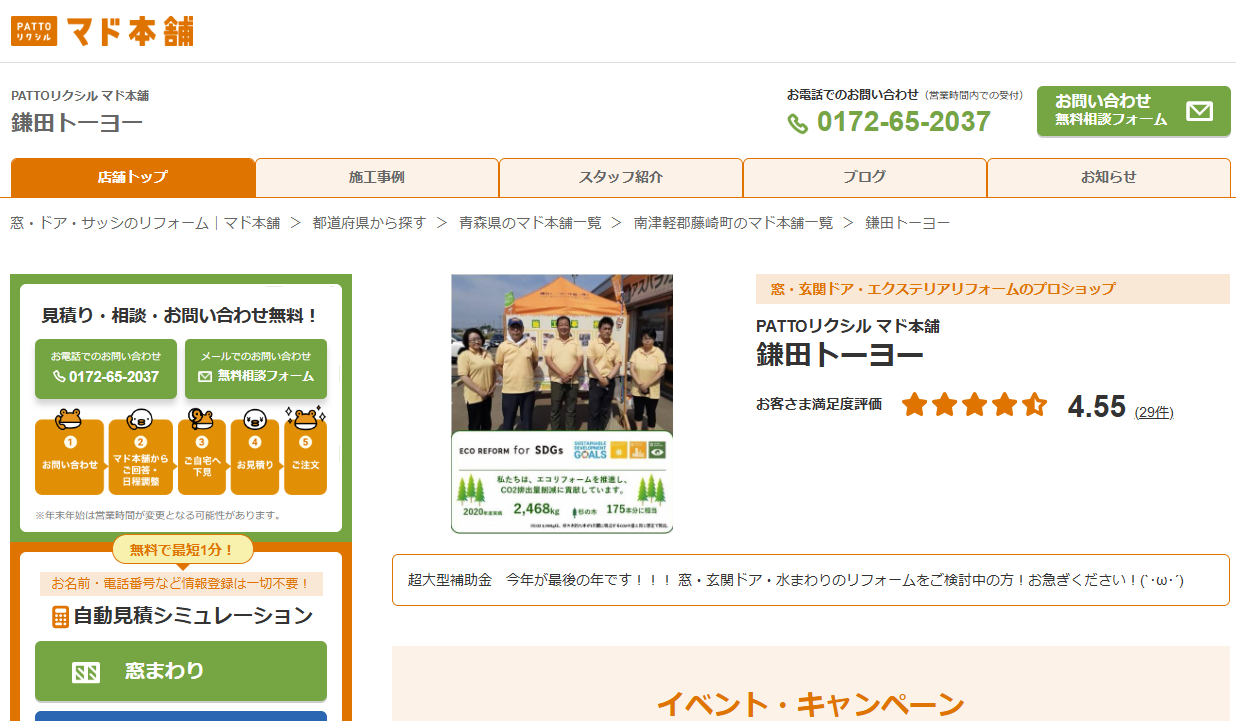Viewport: 1236px width, 721px height.
Task: Open the お知らせ tab
Action: pos(1109,177)
